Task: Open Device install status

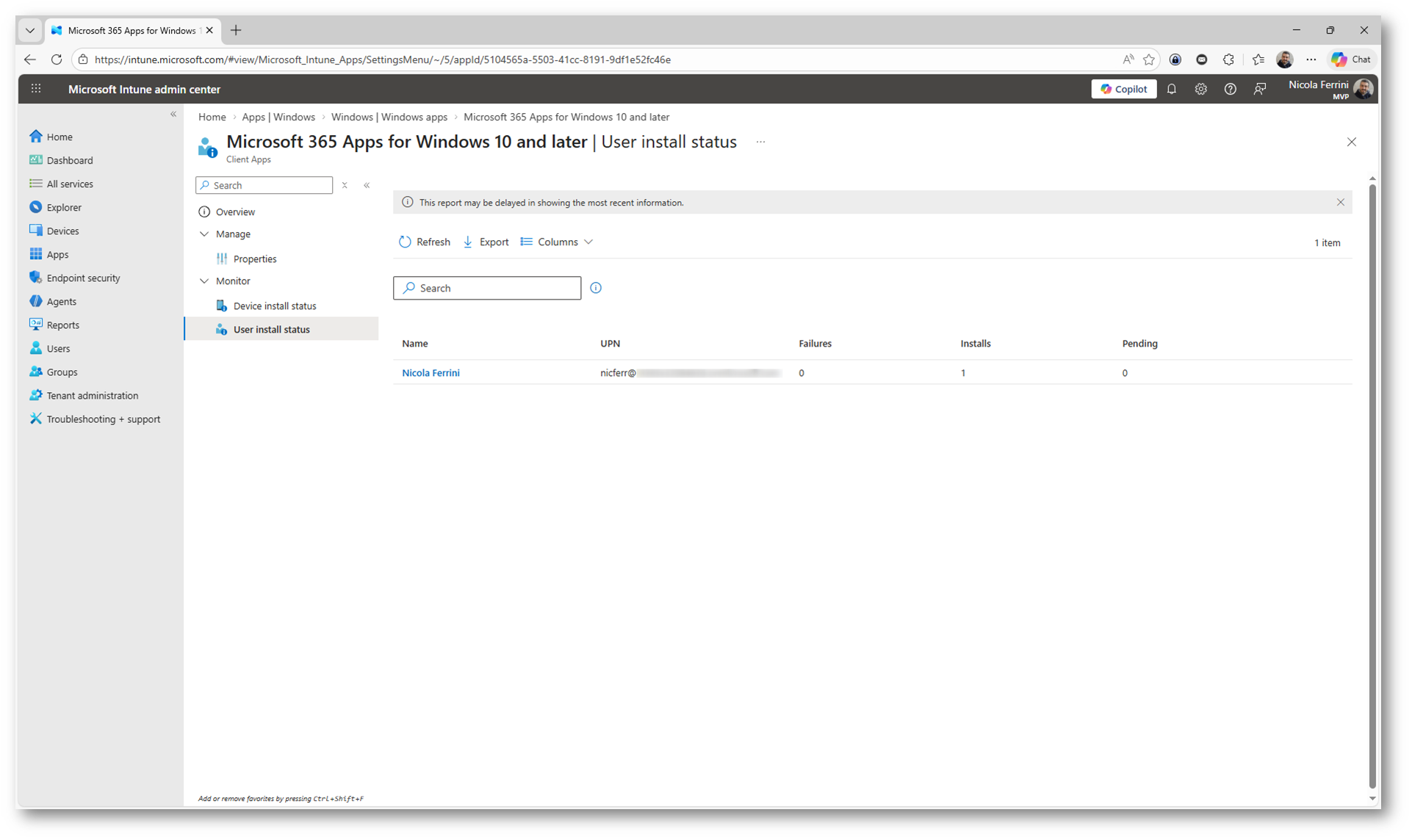Action: point(274,306)
